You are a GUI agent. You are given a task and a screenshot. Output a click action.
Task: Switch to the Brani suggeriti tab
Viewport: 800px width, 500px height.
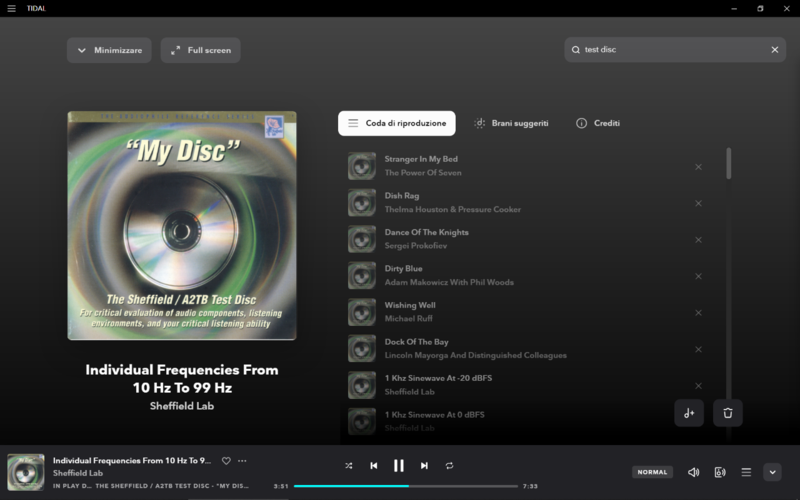[511, 123]
